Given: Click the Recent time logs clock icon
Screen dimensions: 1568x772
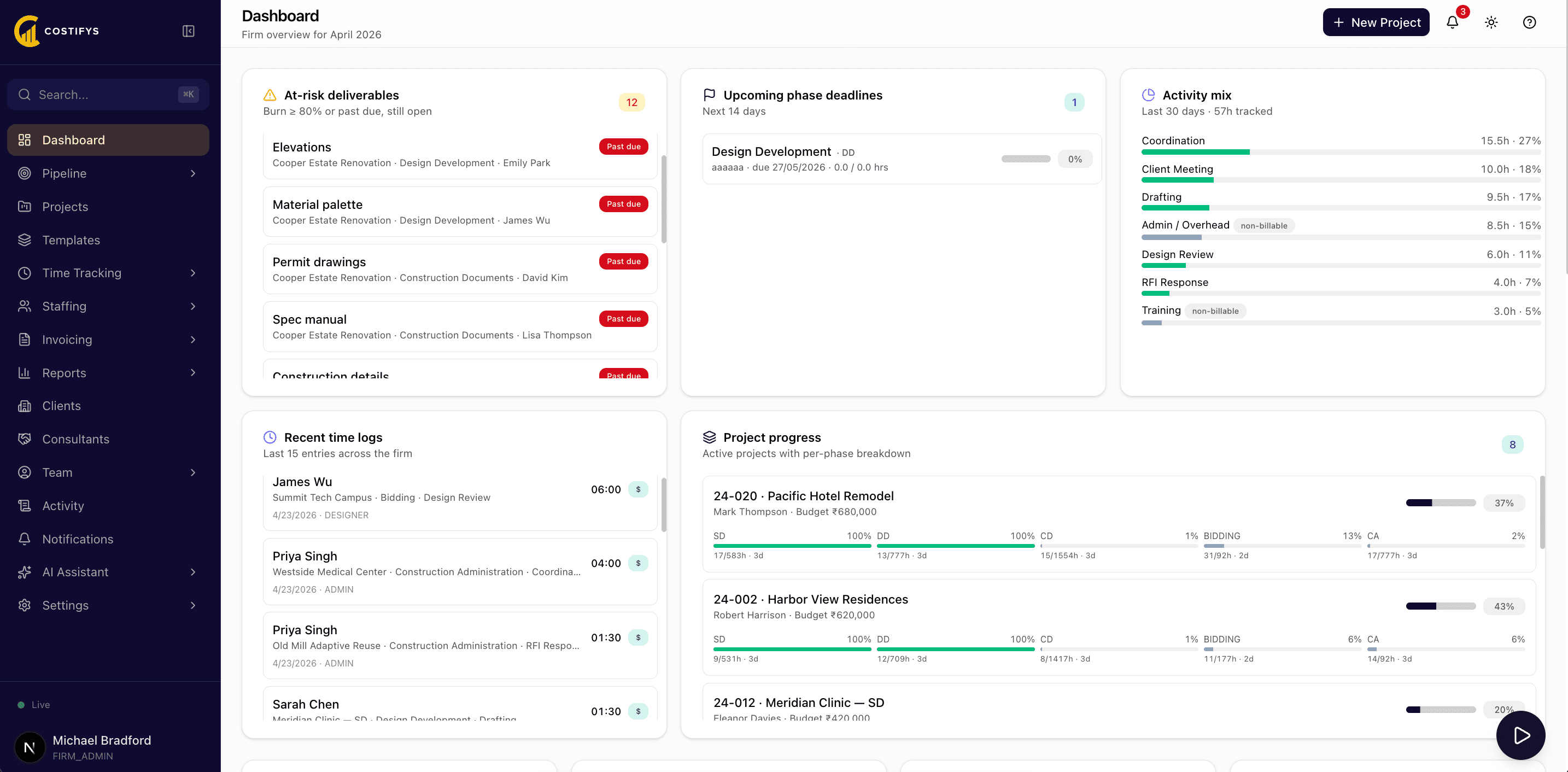Looking at the screenshot, I should [270, 437].
